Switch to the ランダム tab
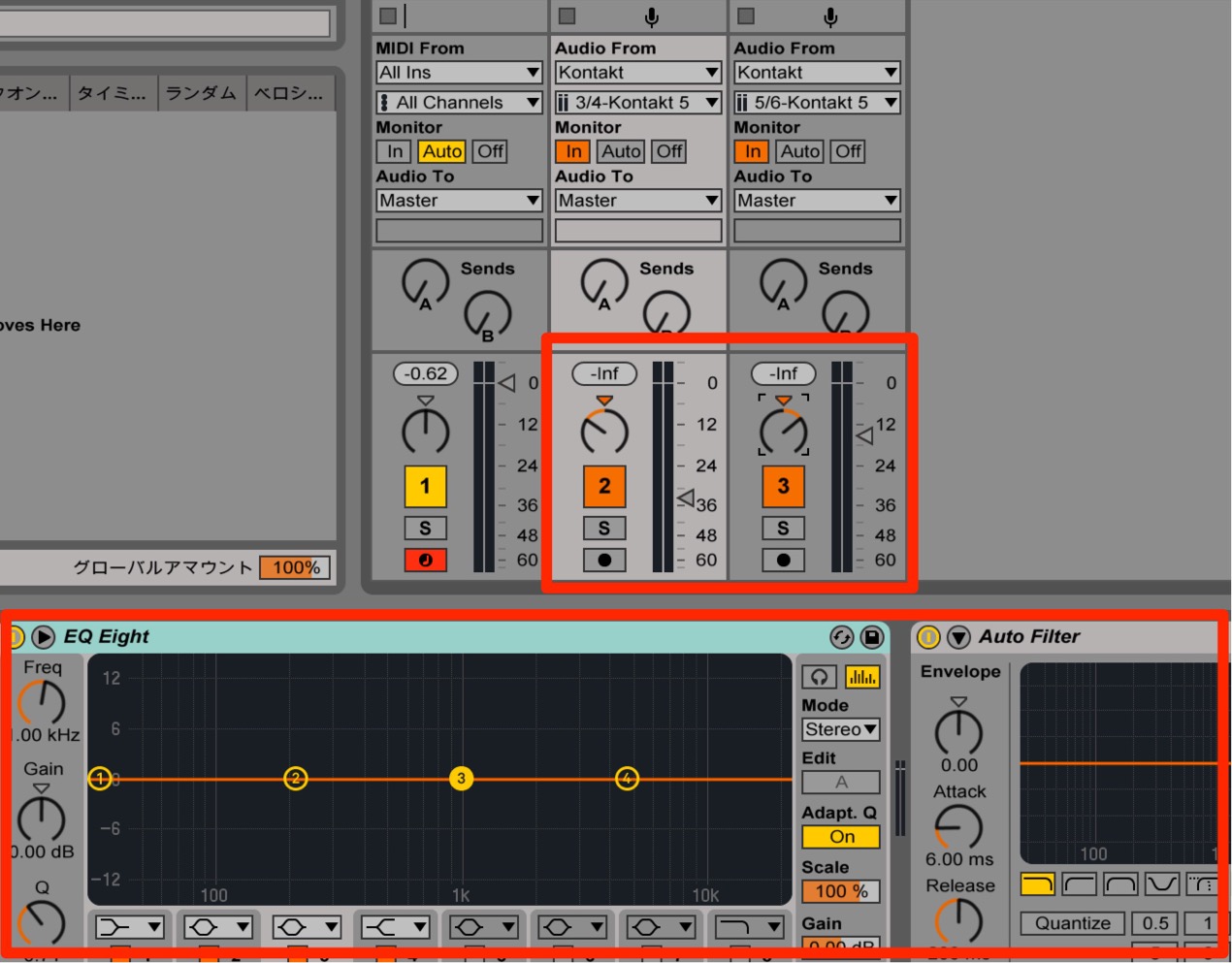1232x963 pixels. (x=201, y=93)
